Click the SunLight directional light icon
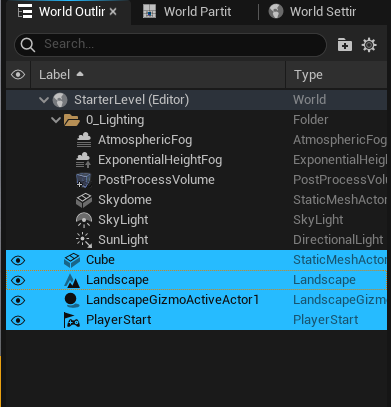This screenshot has height=407, width=391. click(x=84, y=240)
